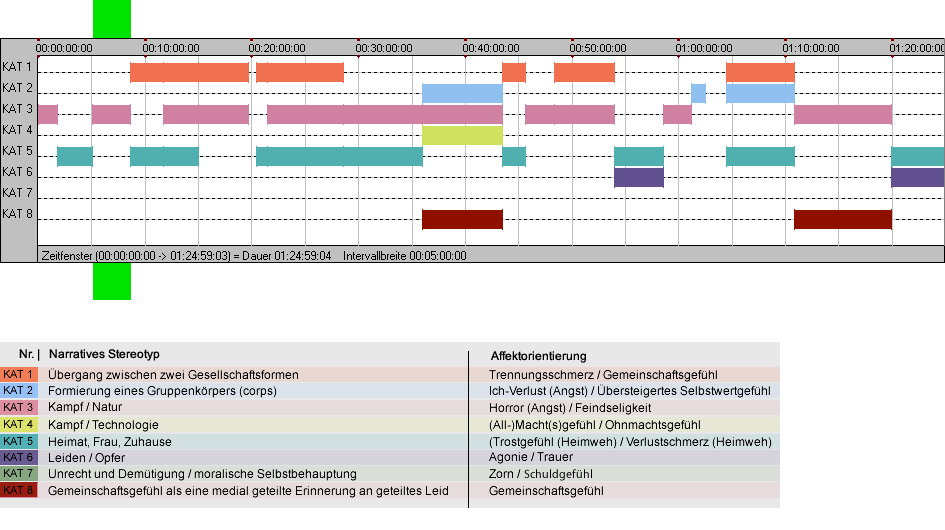Select the KAT 8 dark red segment near 00:40:00:00
The height and width of the screenshot is (530, 945).
coord(462,219)
